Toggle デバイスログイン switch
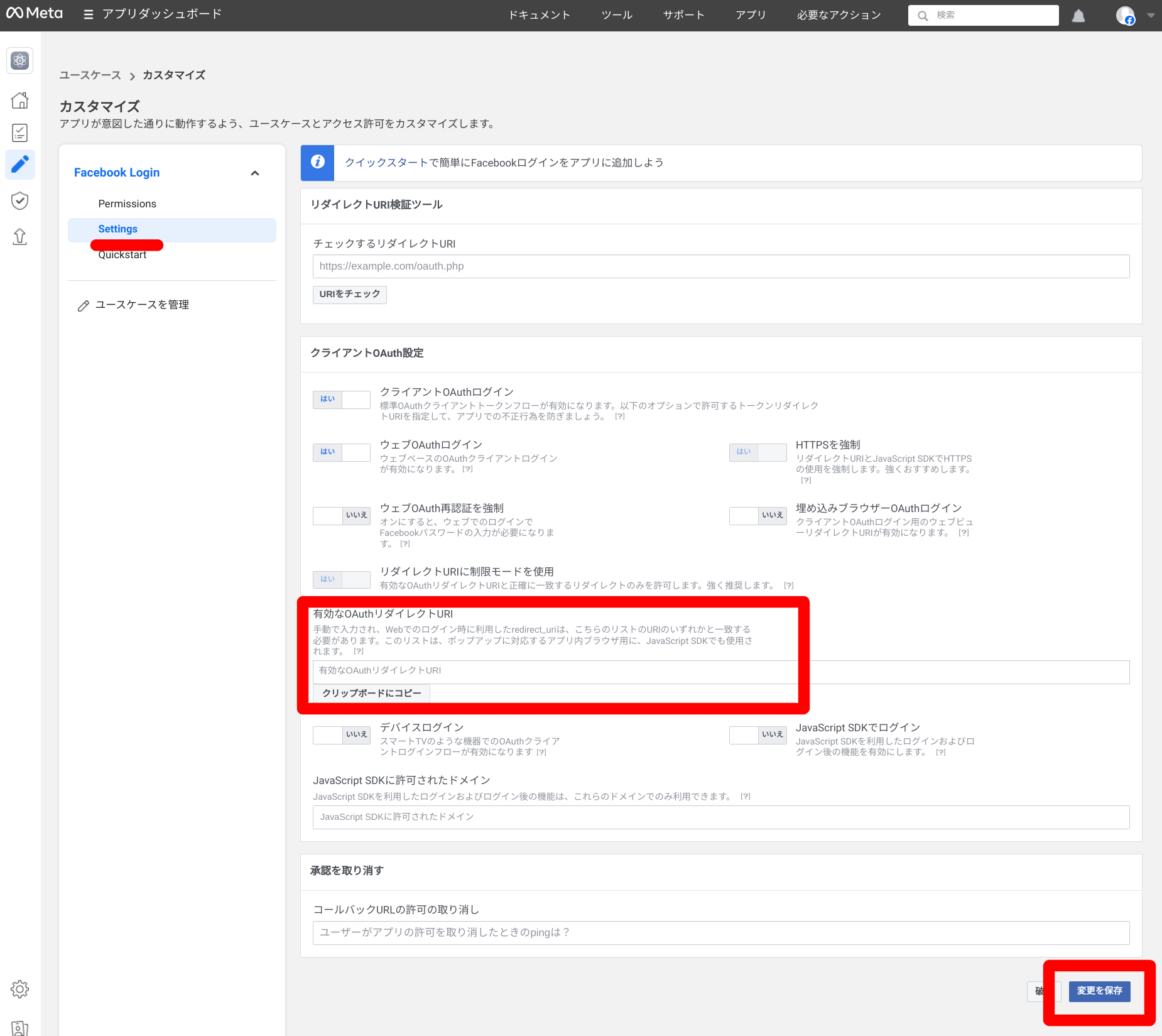The image size is (1162, 1036). (x=342, y=735)
